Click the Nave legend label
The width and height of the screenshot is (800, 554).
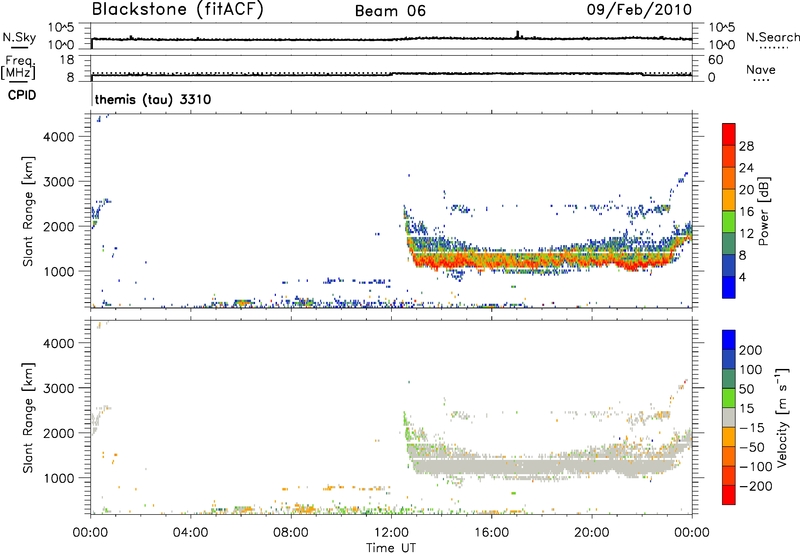761,69
